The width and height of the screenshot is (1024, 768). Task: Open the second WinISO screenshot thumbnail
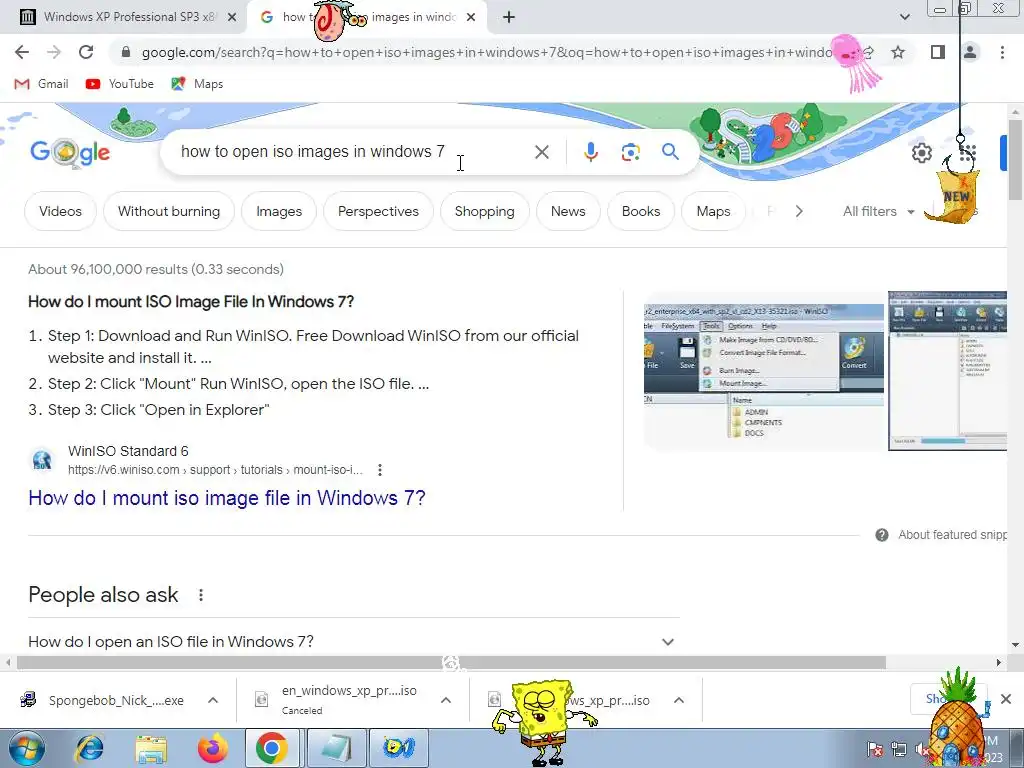pos(947,370)
